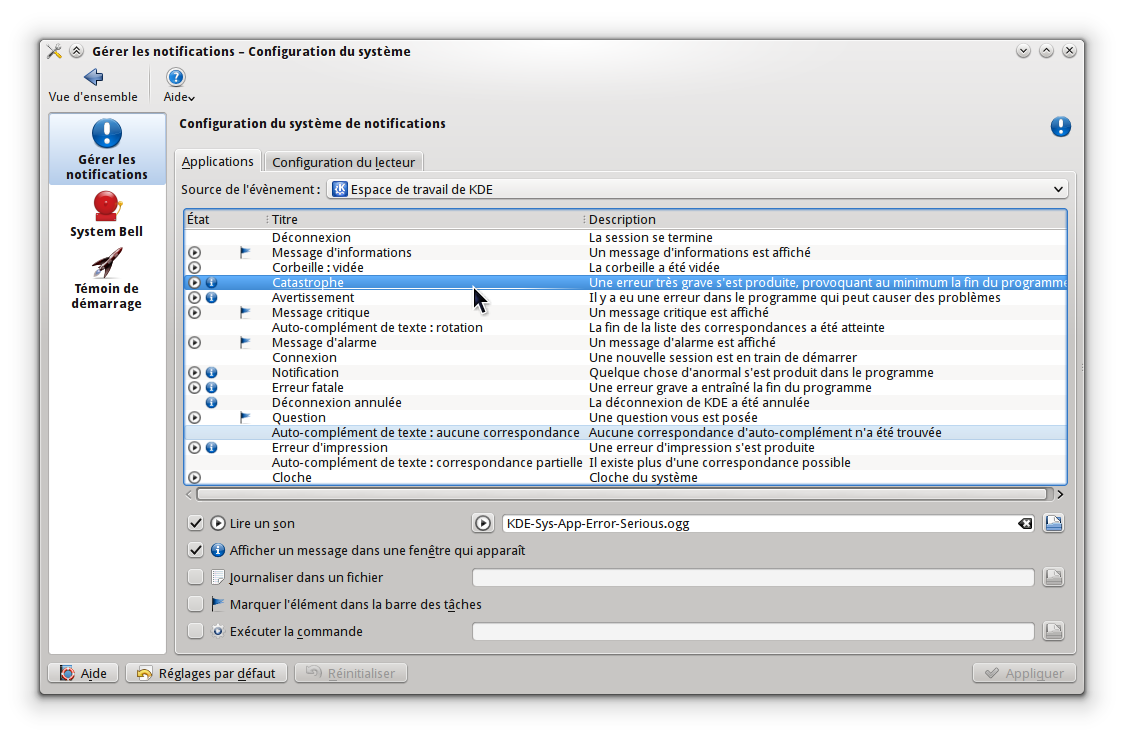Viewport: 1124px width, 734px height.
Task: Click the blue information icon beside the heading
Action: pos(1060,127)
